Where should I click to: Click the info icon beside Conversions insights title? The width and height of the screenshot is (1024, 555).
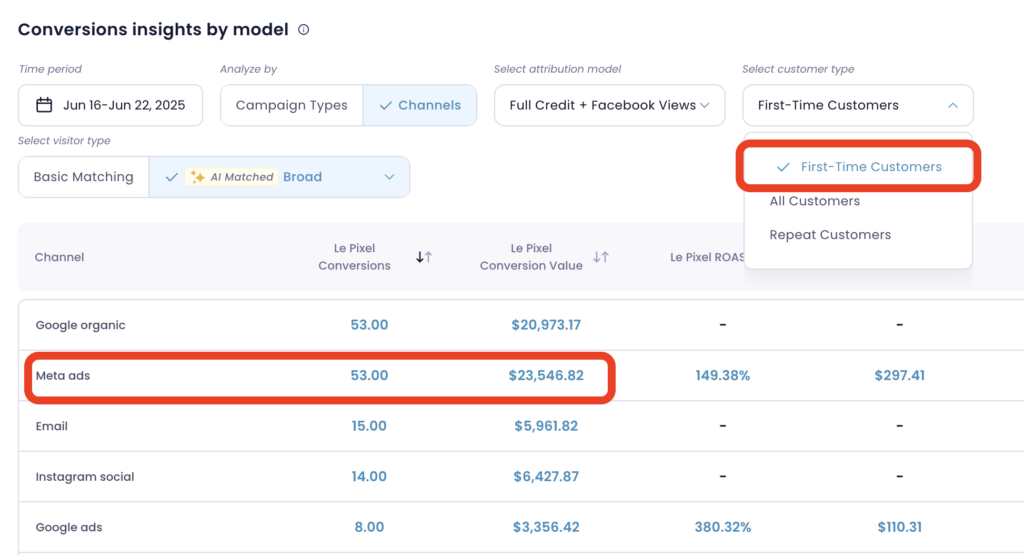pyautogui.click(x=304, y=30)
